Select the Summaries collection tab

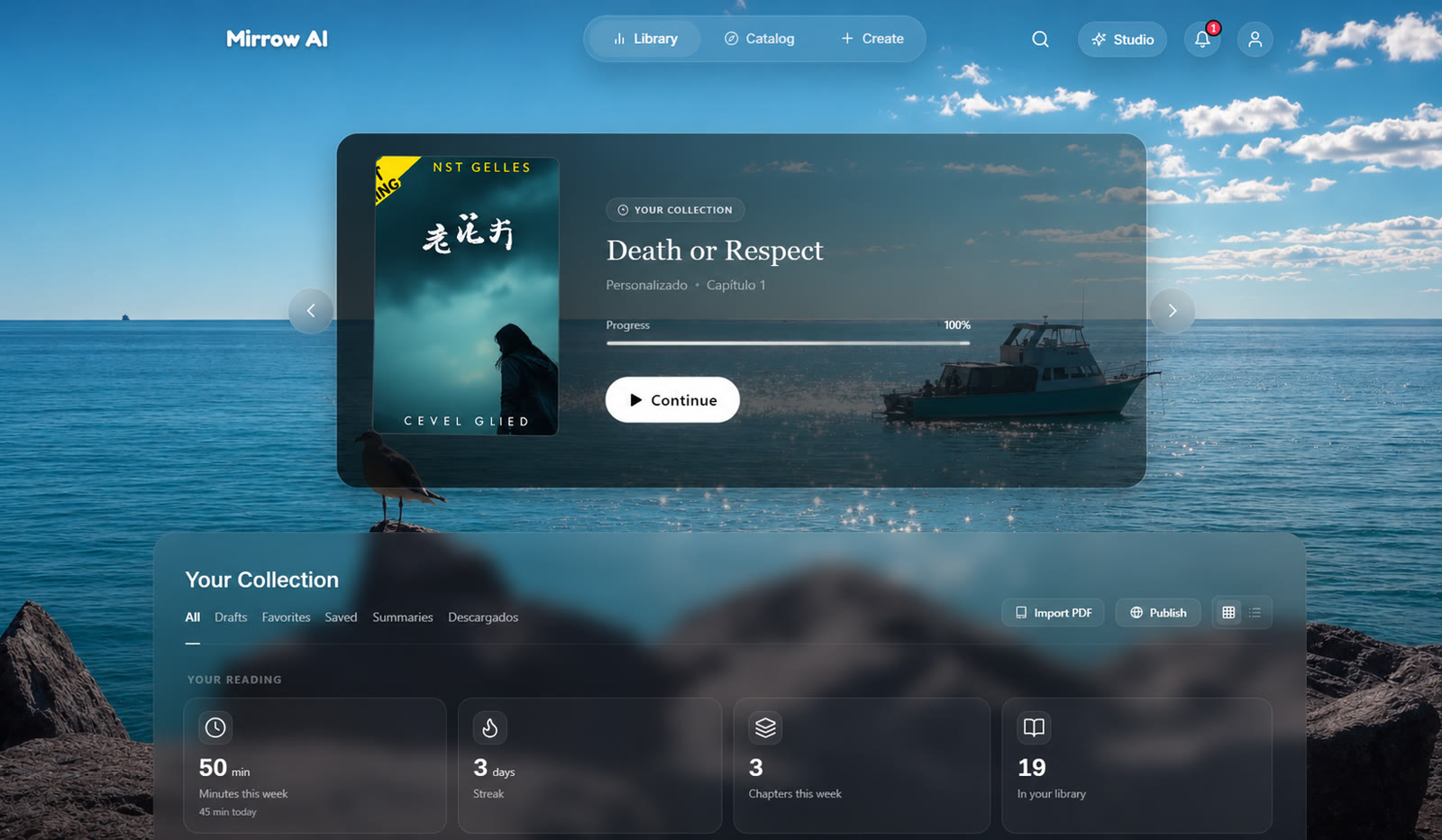click(403, 617)
